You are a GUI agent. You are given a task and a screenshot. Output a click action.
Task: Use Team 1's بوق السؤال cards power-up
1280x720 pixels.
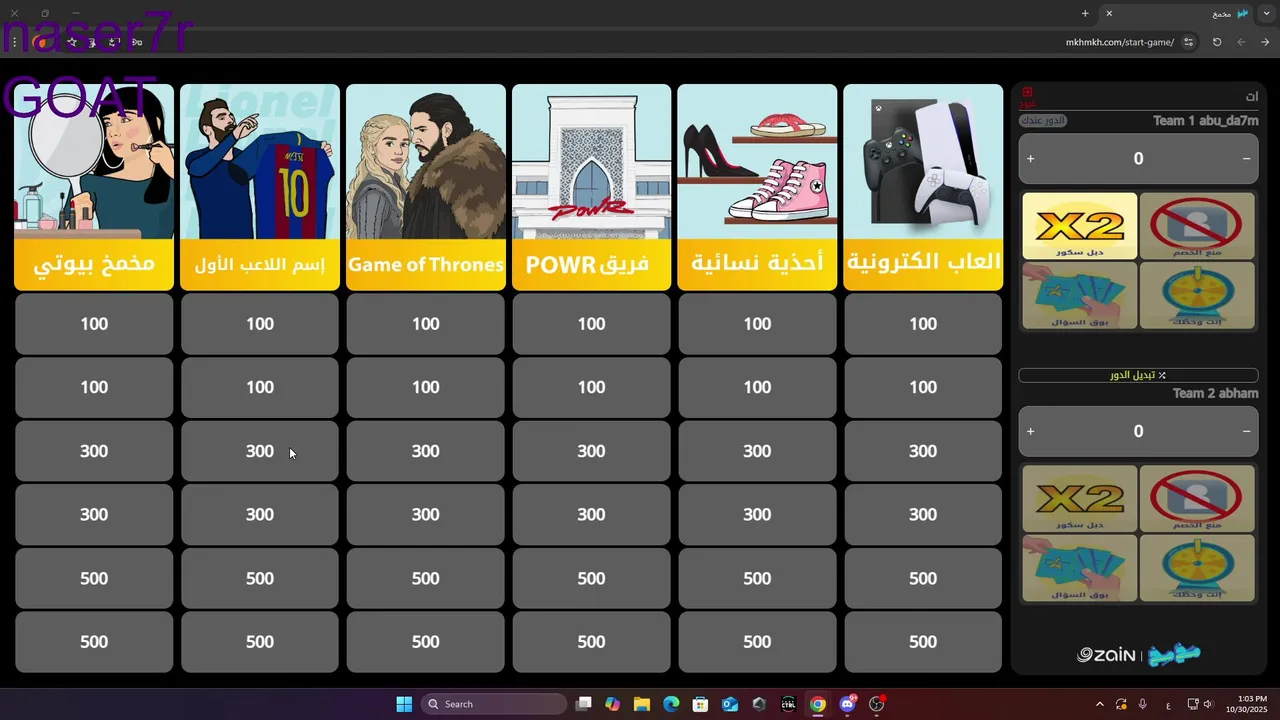click(x=1080, y=295)
